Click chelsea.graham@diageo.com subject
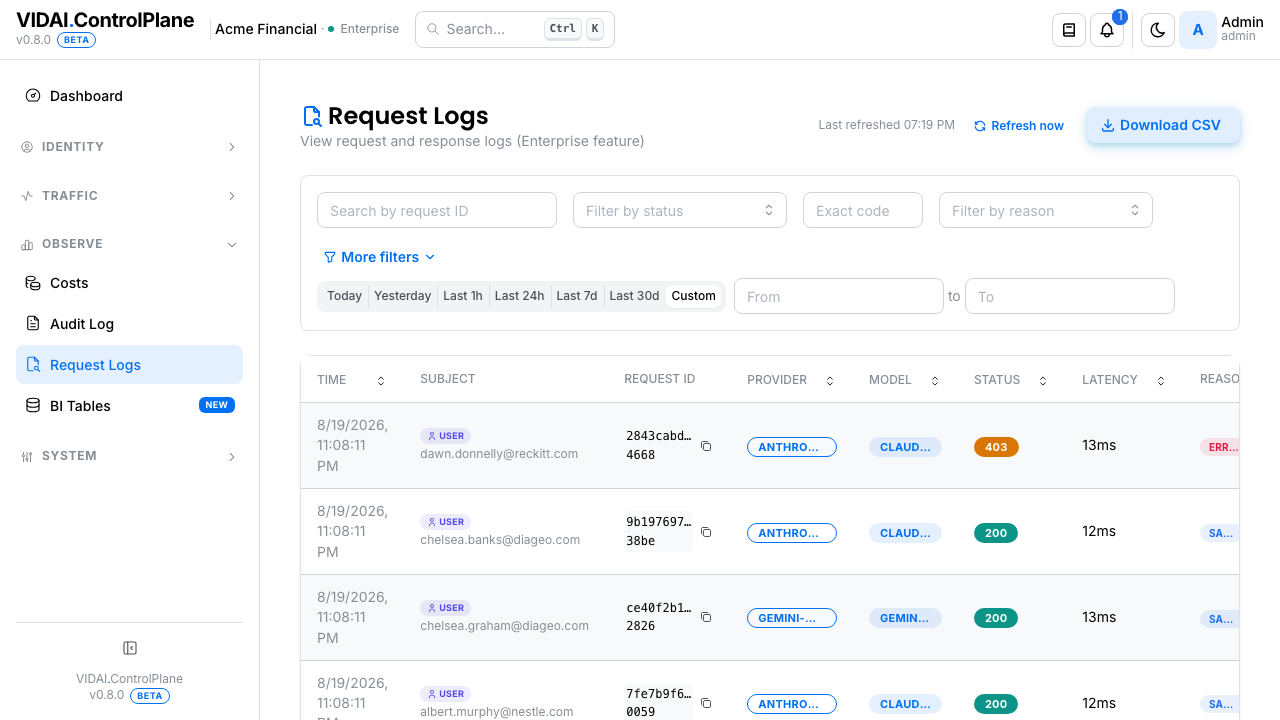The image size is (1280, 720). (504, 625)
